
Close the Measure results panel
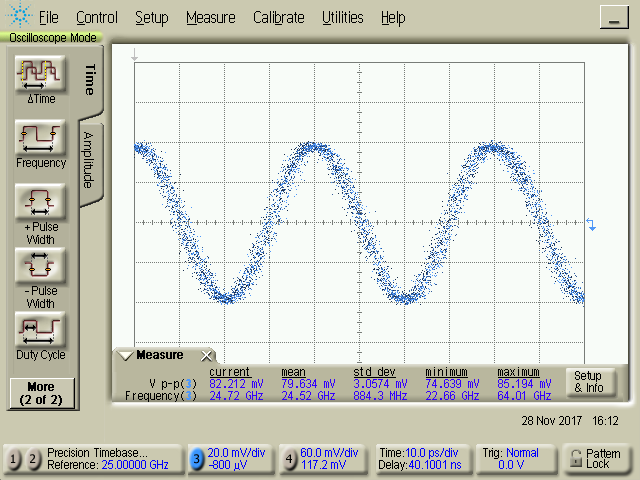[x=207, y=355]
